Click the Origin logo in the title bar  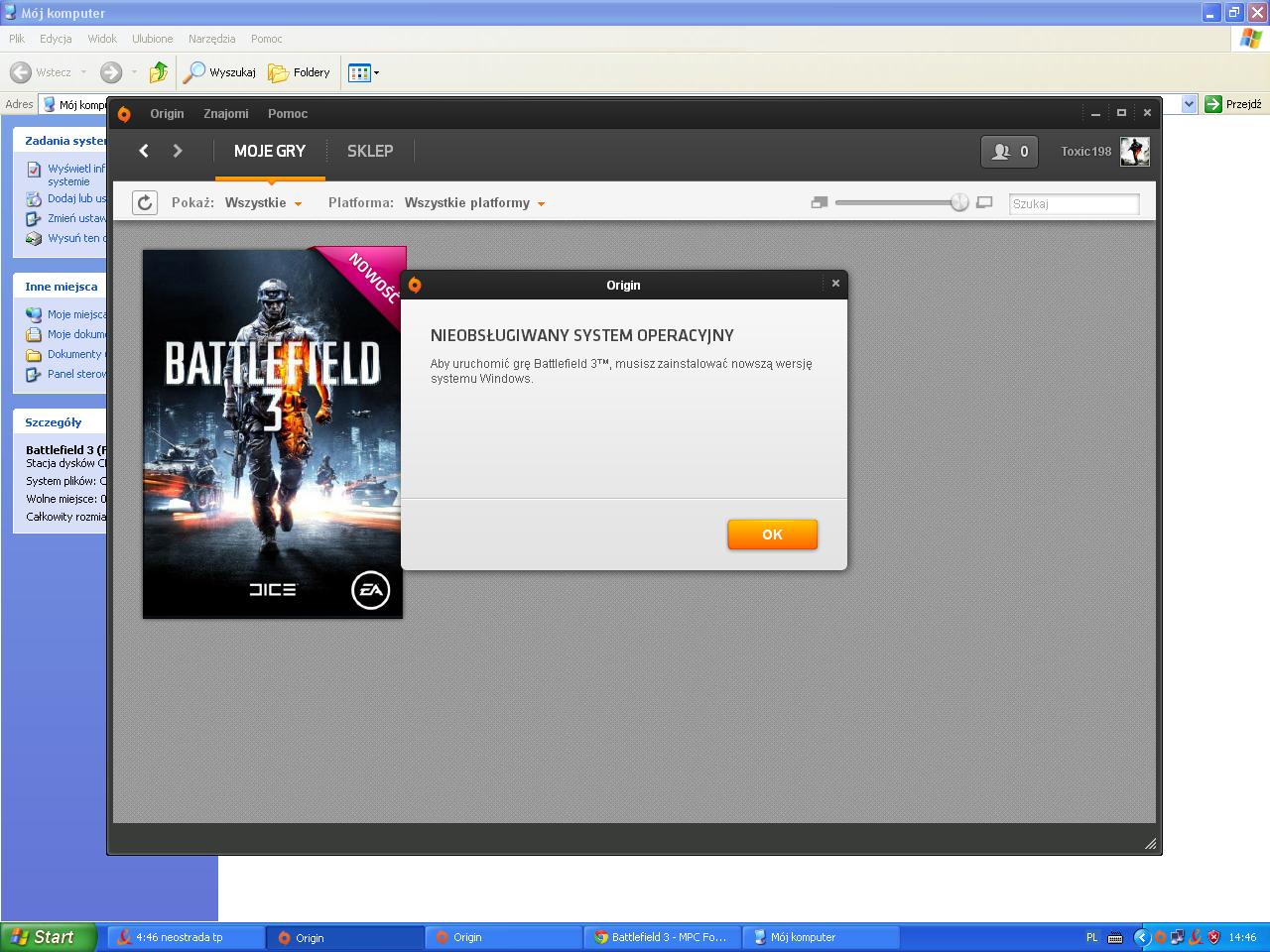pyautogui.click(x=124, y=114)
